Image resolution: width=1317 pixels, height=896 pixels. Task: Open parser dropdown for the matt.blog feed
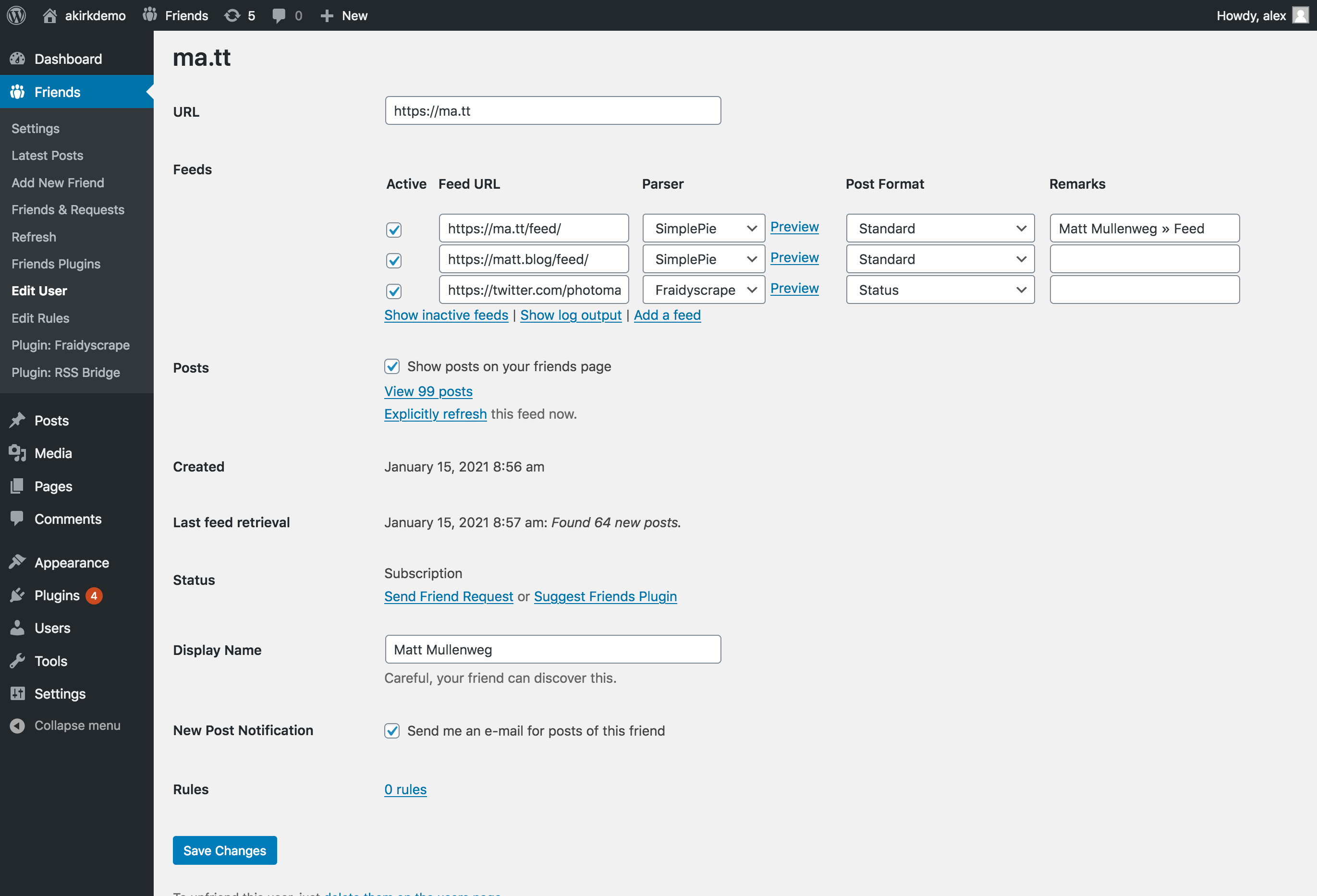(703, 259)
